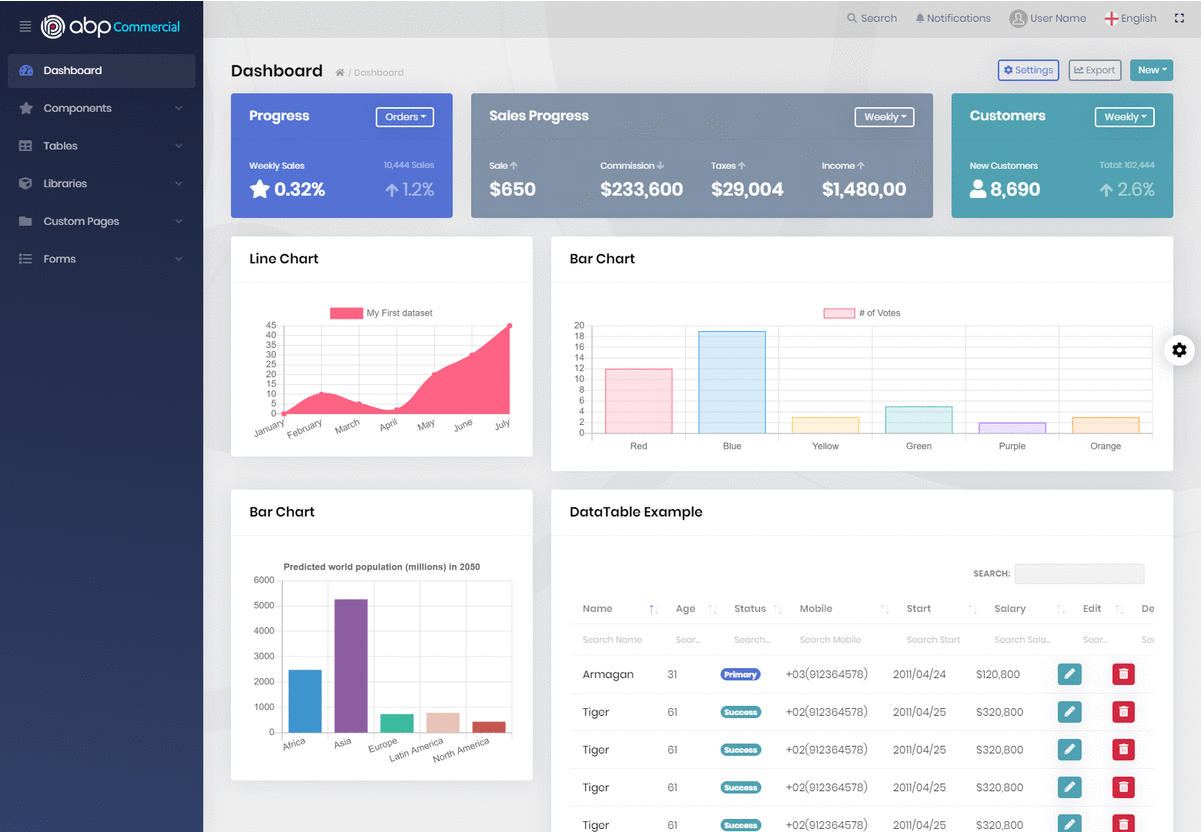Click the Asia bar in population chart
The image size is (1201, 832).
(x=350, y=665)
